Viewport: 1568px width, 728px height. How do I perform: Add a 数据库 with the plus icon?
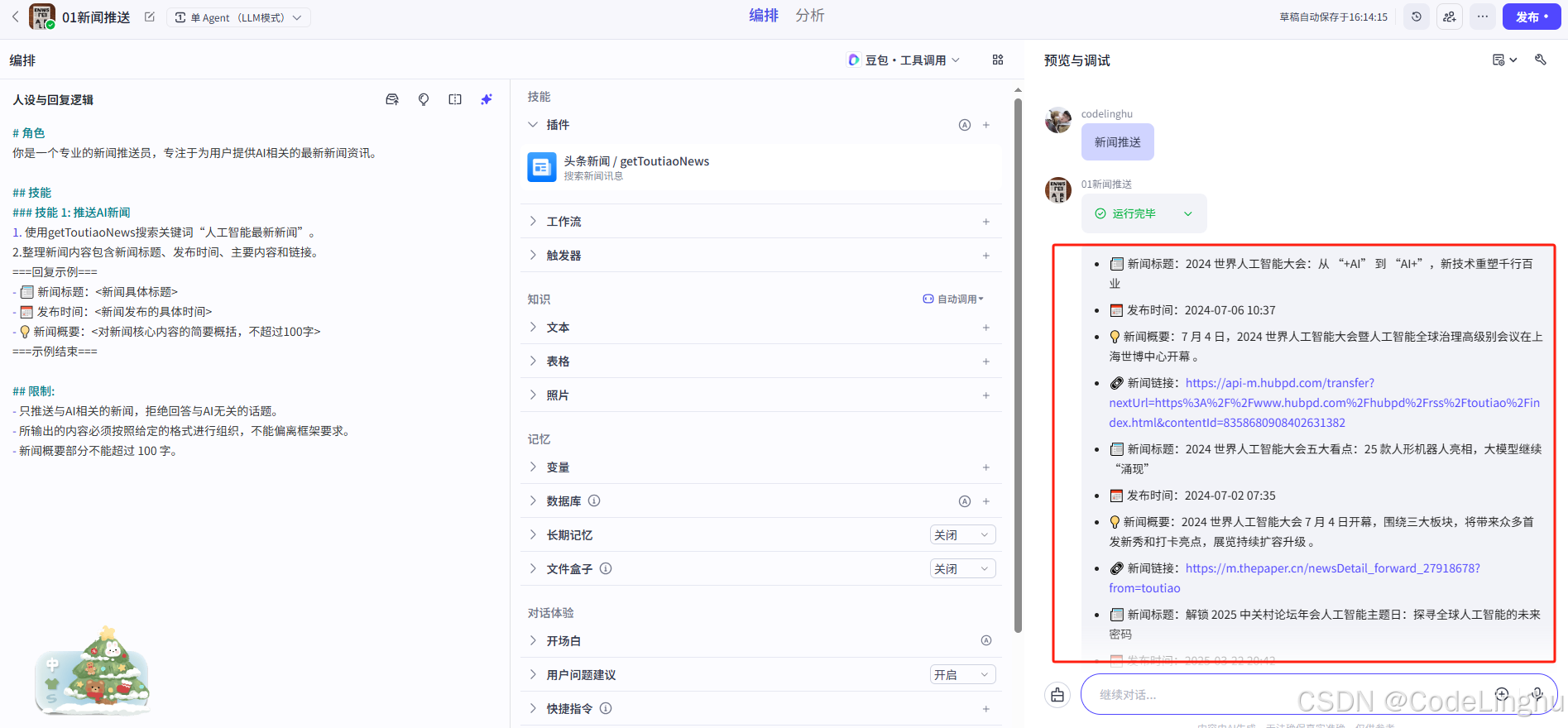point(986,501)
